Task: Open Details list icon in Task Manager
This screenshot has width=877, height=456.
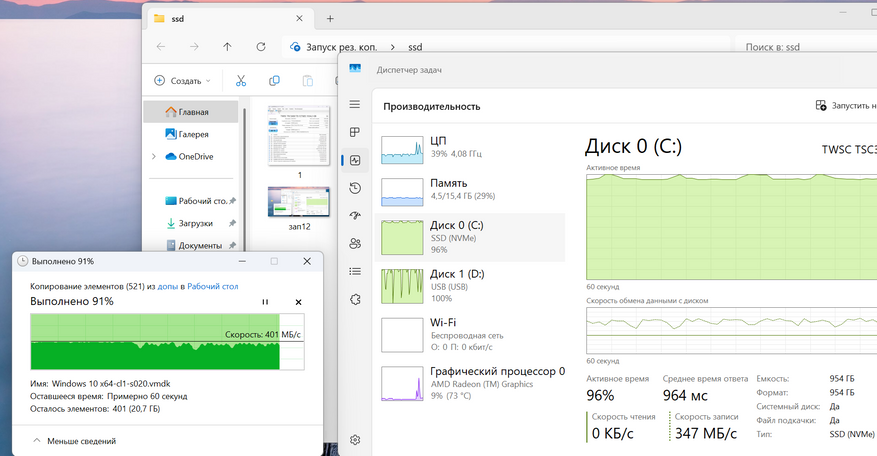Action: pos(355,271)
